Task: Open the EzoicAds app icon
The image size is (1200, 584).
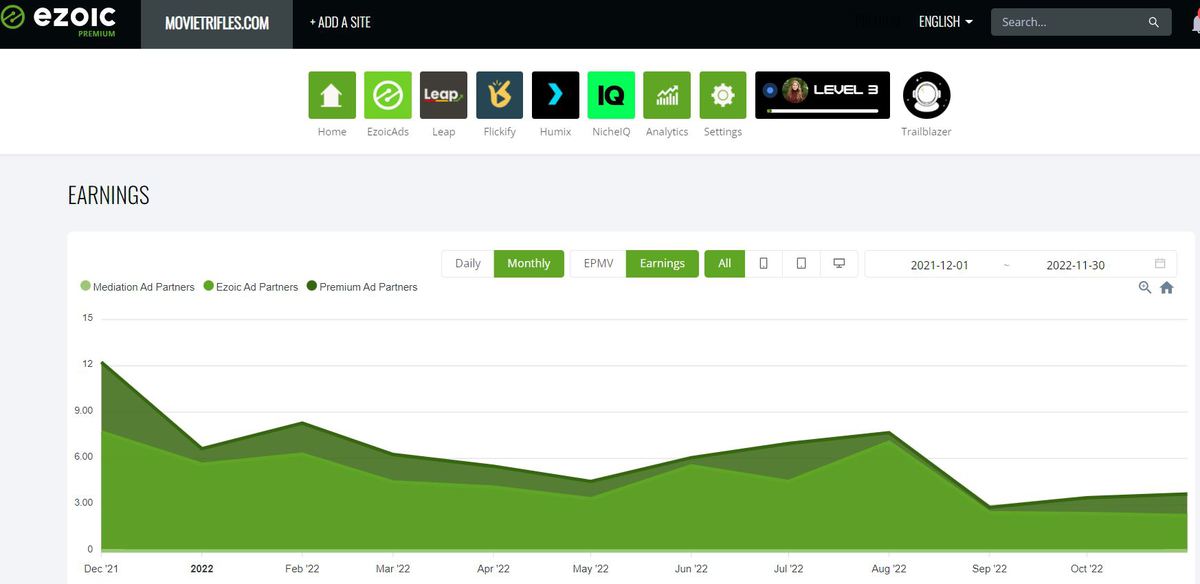Action: 388,95
